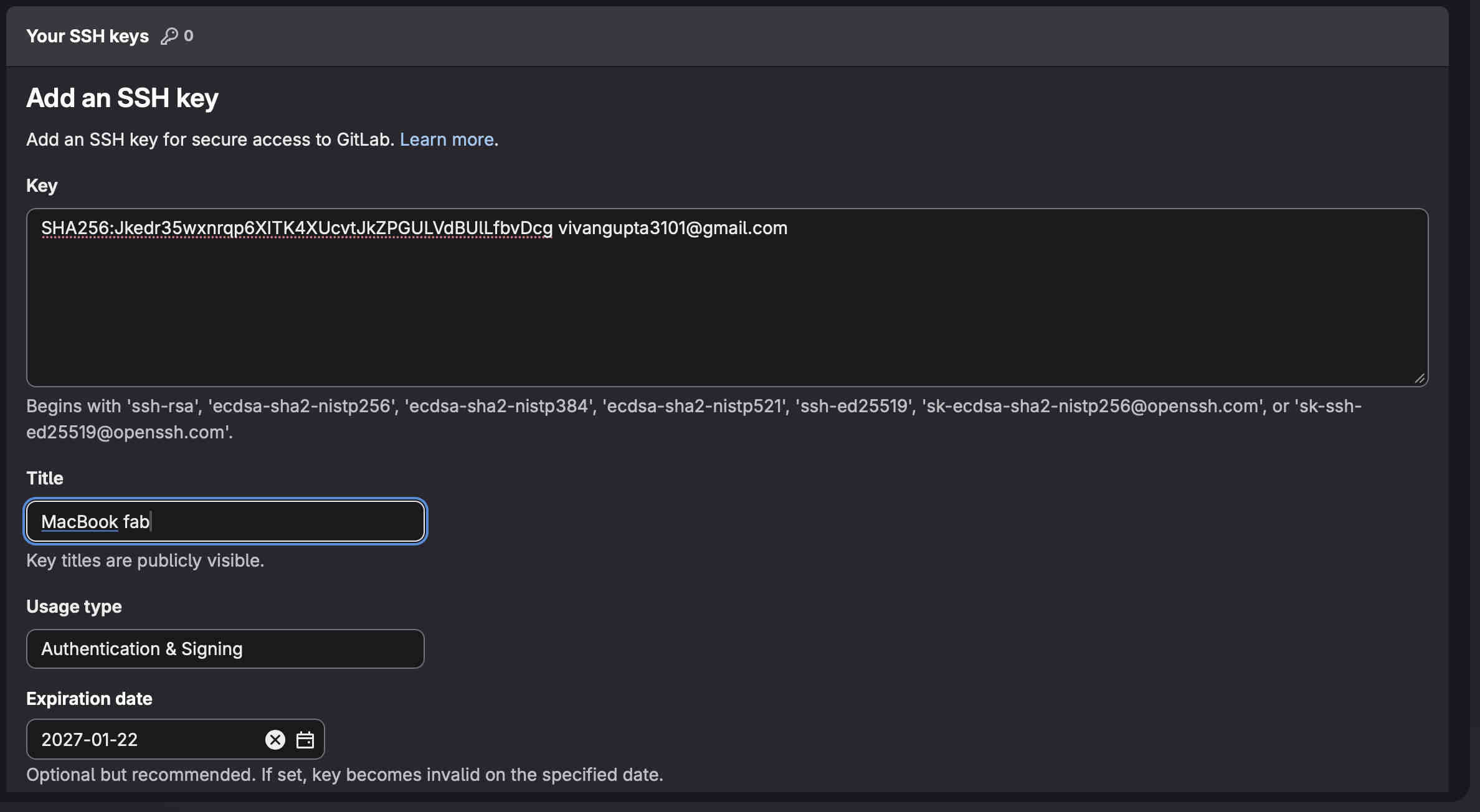The height and width of the screenshot is (812, 1480).
Task: Click the SHA256 fingerprint text in Key field
Action: [x=296, y=228]
